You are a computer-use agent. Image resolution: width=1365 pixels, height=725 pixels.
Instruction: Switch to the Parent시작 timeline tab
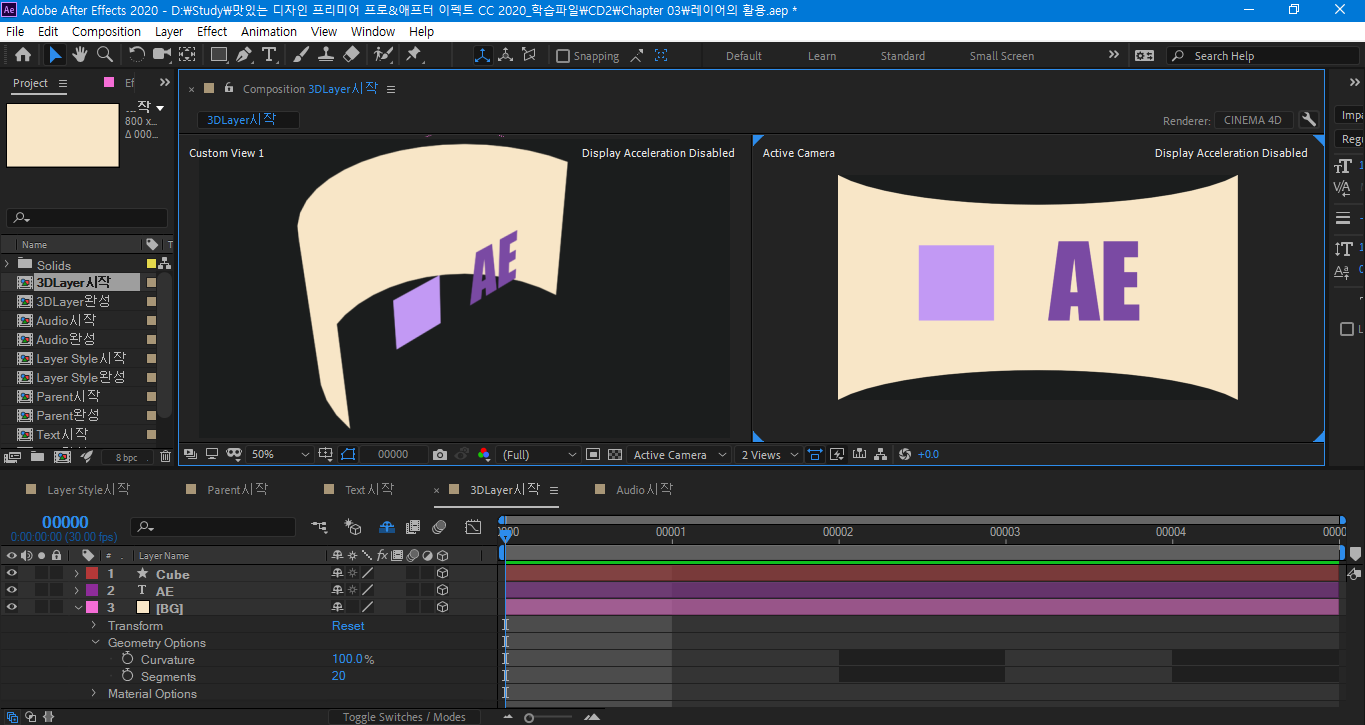pyautogui.click(x=238, y=490)
